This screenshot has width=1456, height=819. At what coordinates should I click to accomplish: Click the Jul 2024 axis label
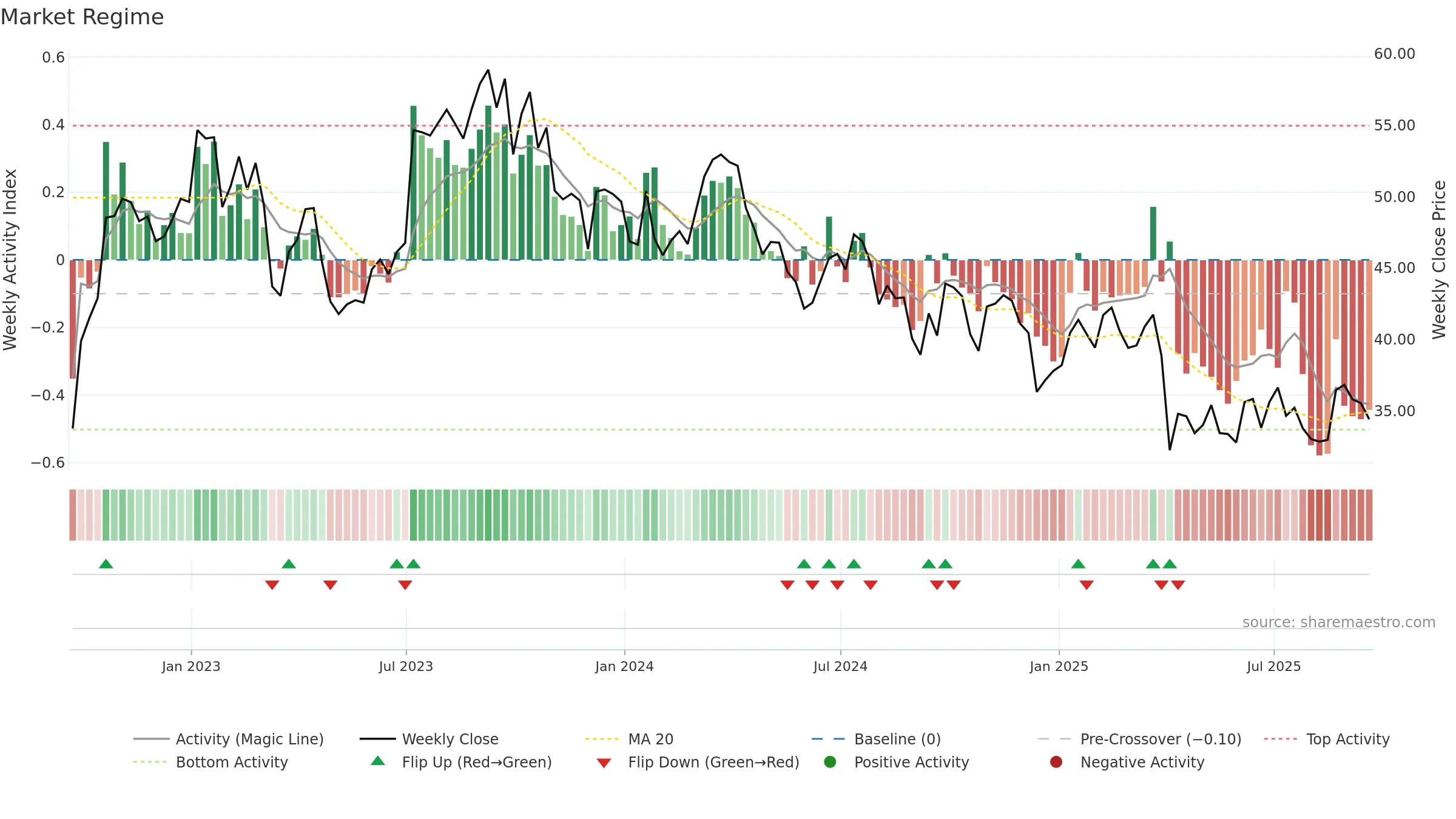(840, 666)
